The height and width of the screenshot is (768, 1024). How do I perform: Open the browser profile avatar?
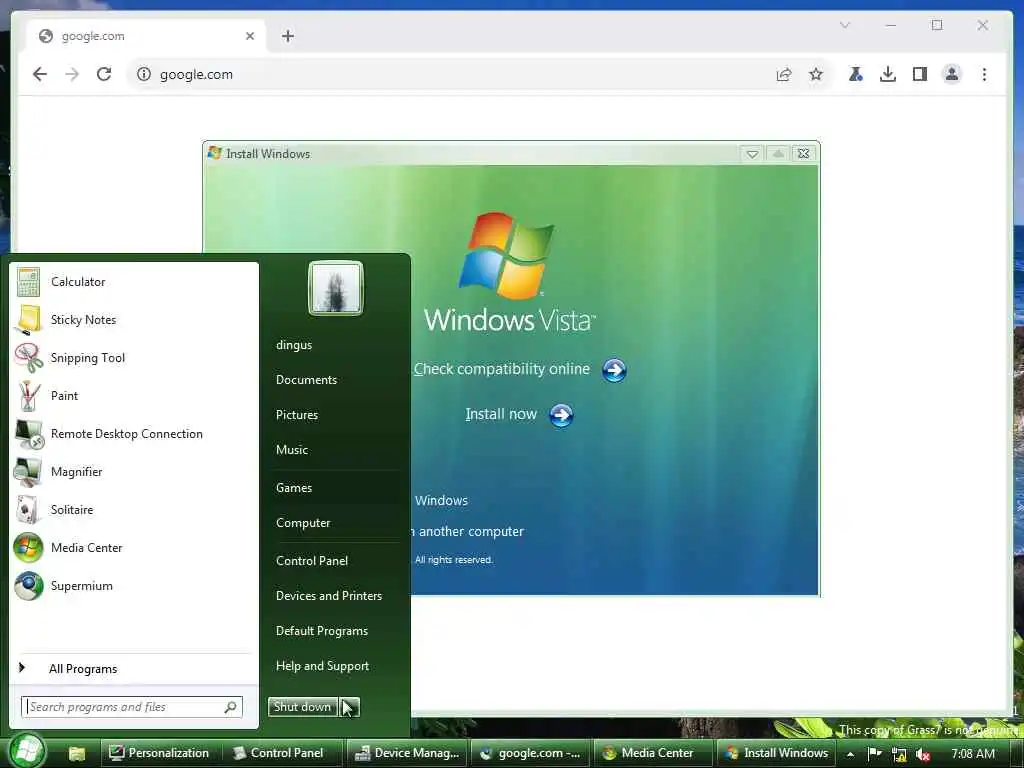(952, 74)
